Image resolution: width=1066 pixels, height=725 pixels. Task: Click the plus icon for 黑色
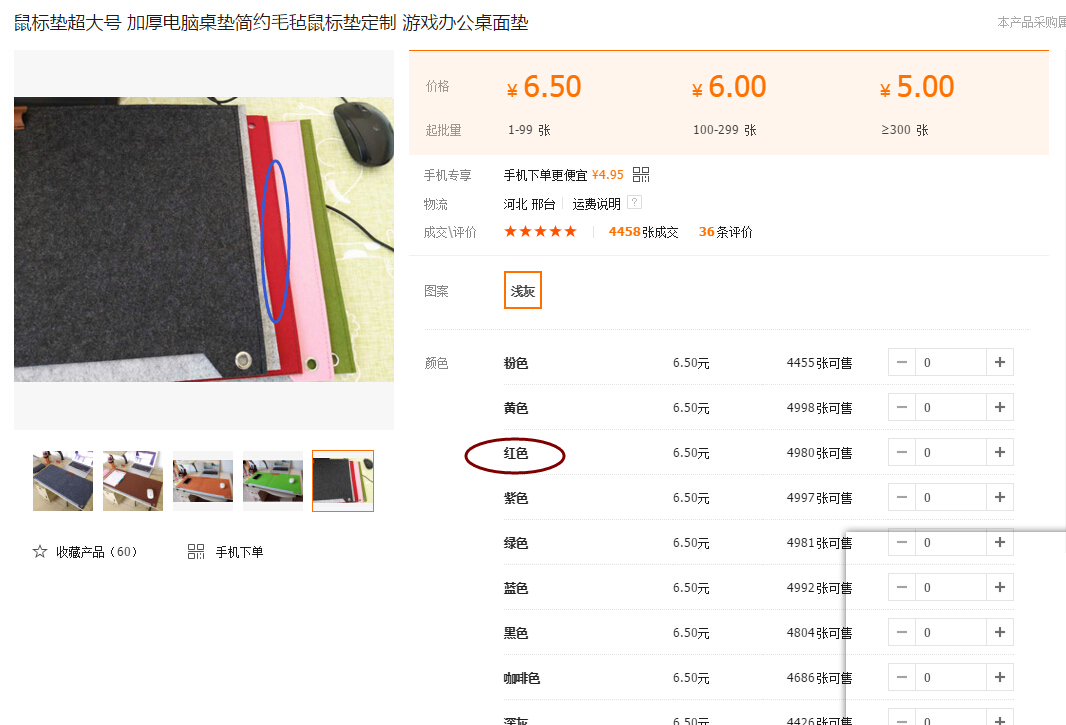999,632
